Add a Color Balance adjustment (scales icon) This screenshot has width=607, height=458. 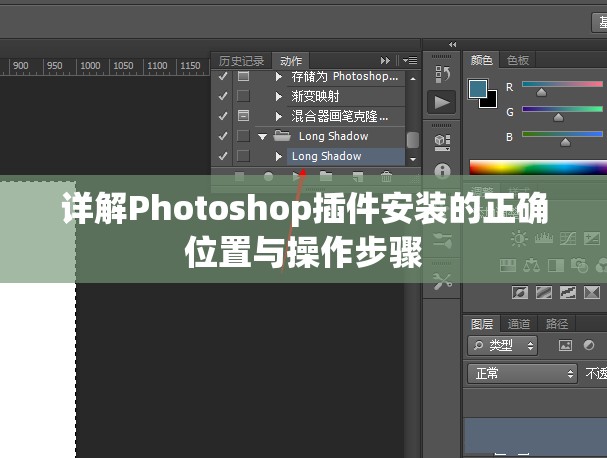click(531, 266)
